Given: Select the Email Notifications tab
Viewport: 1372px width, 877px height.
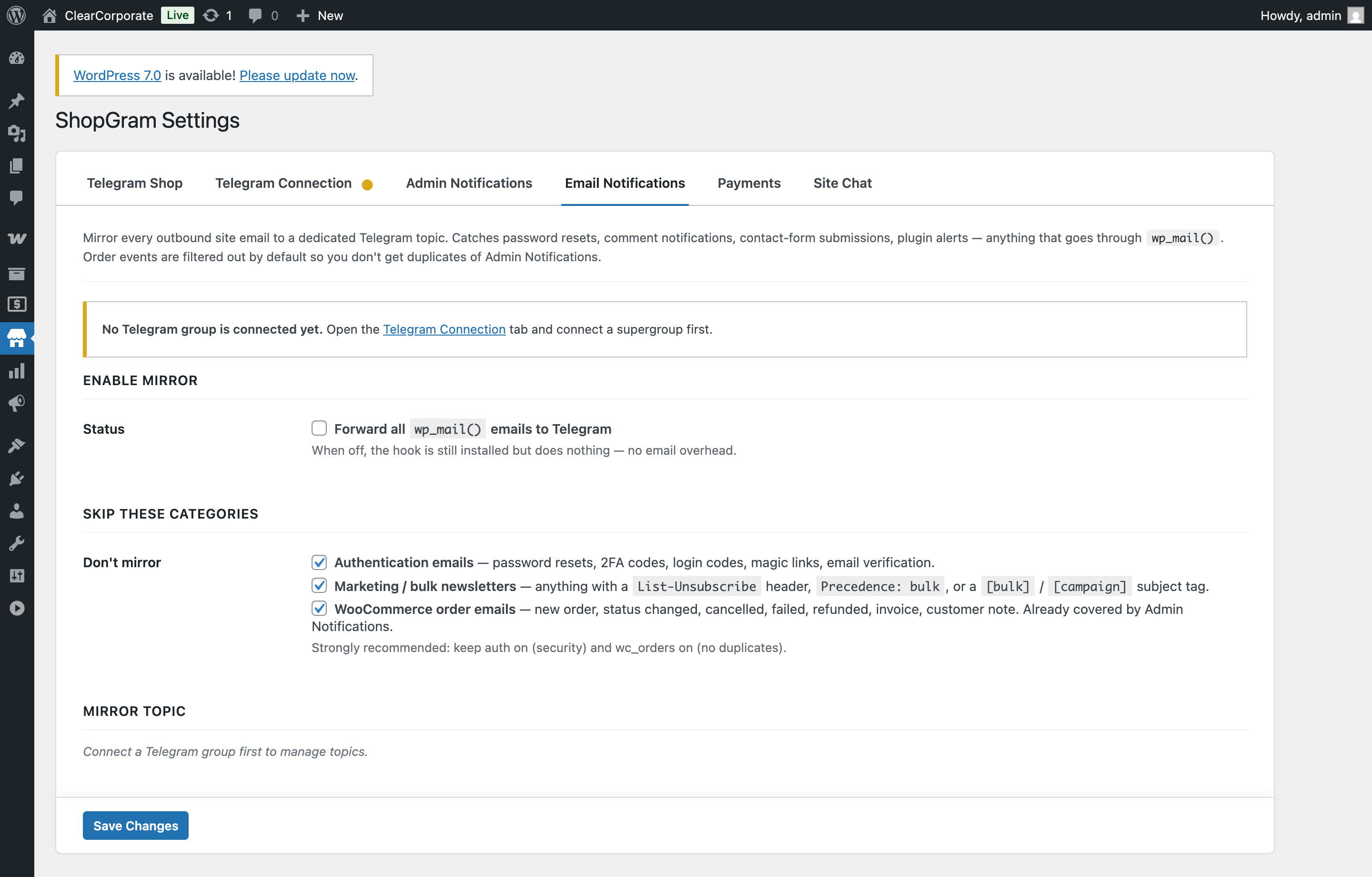Looking at the screenshot, I should pos(625,183).
